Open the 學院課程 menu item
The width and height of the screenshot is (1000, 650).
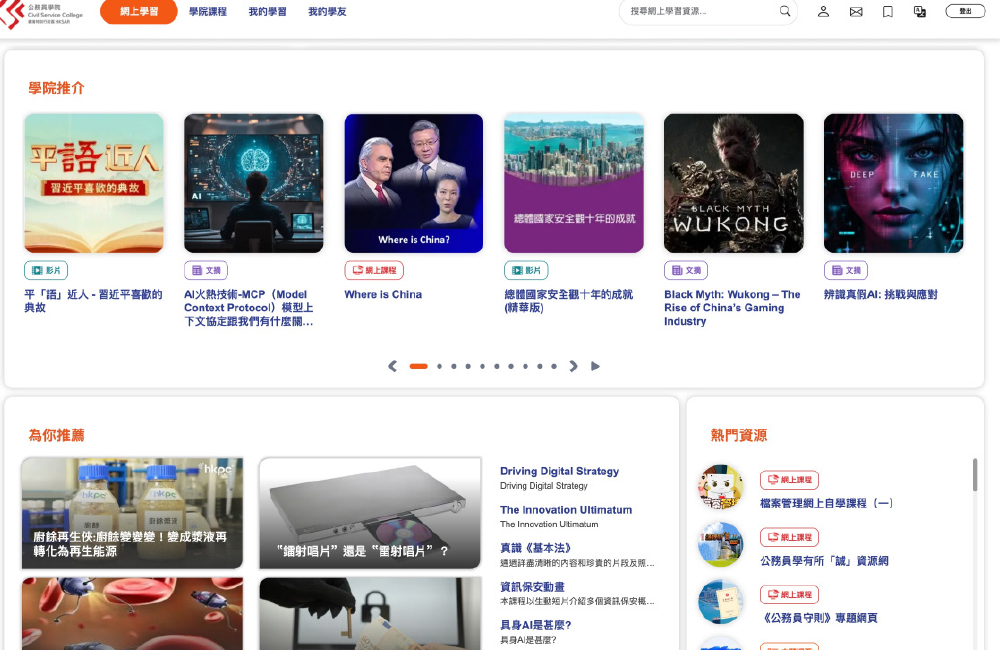(208, 12)
